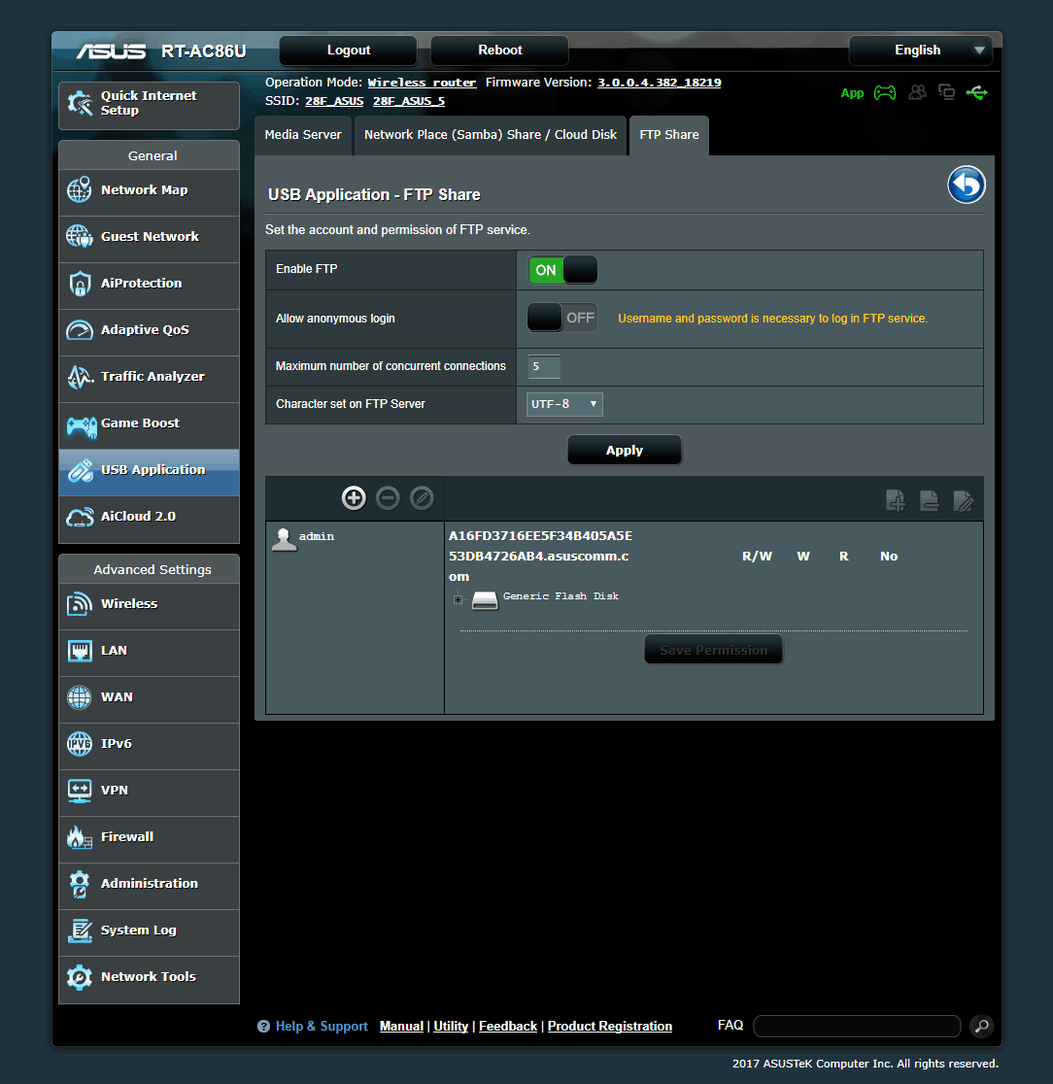Click the FAQ search magnifier icon

[x=981, y=1027]
